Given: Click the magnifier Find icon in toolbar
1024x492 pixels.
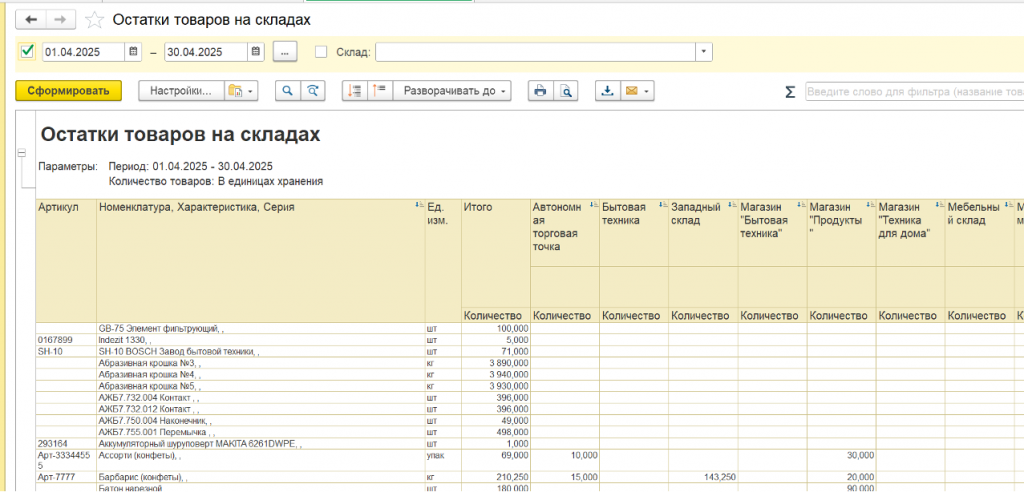Looking at the screenshot, I should point(288,91).
